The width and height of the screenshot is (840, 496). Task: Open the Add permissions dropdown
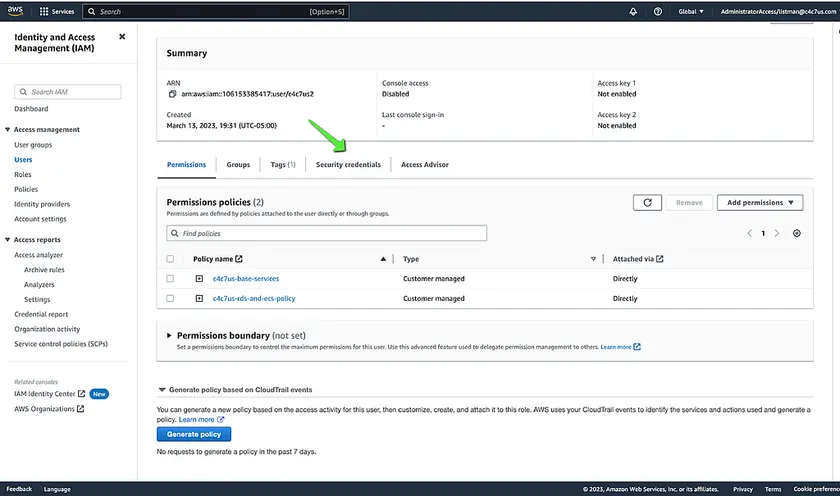[x=760, y=202]
